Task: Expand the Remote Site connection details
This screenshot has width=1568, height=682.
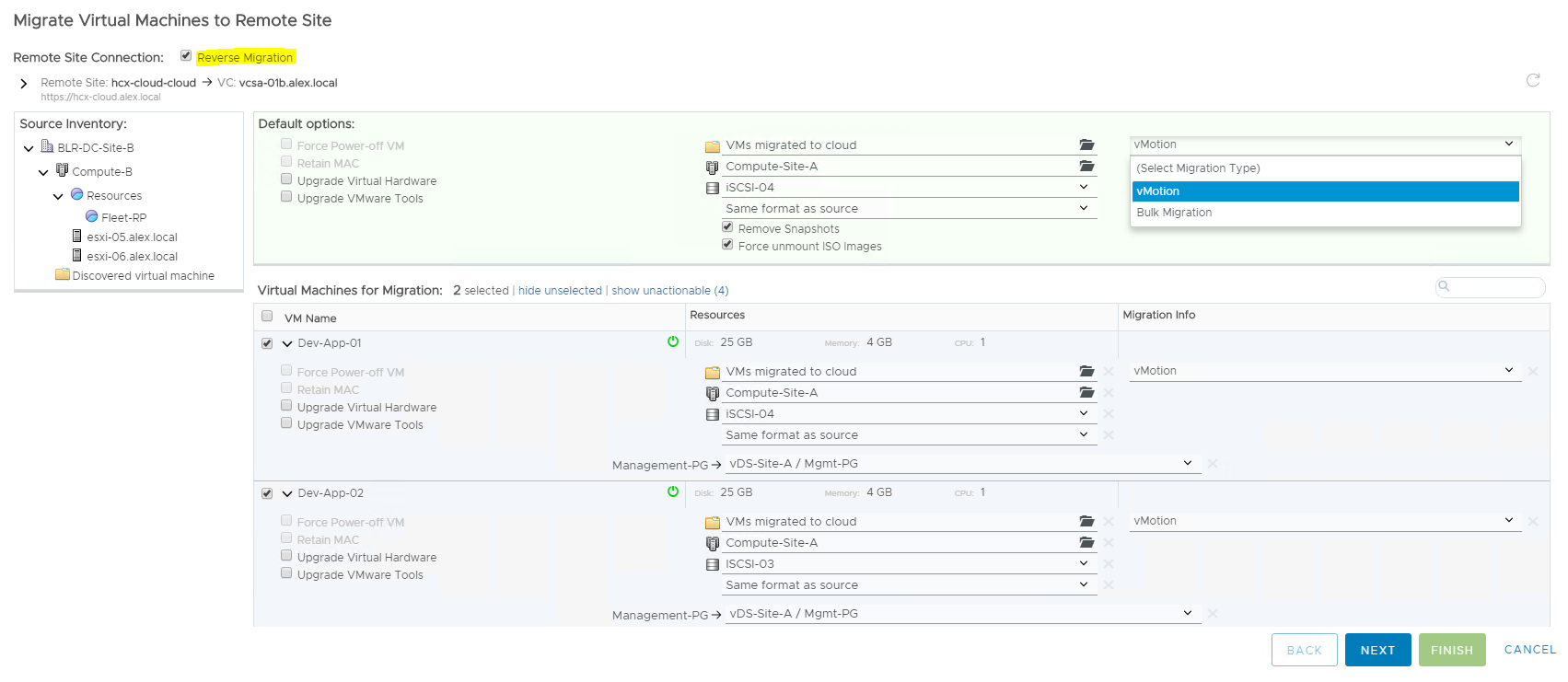Action: [x=24, y=84]
